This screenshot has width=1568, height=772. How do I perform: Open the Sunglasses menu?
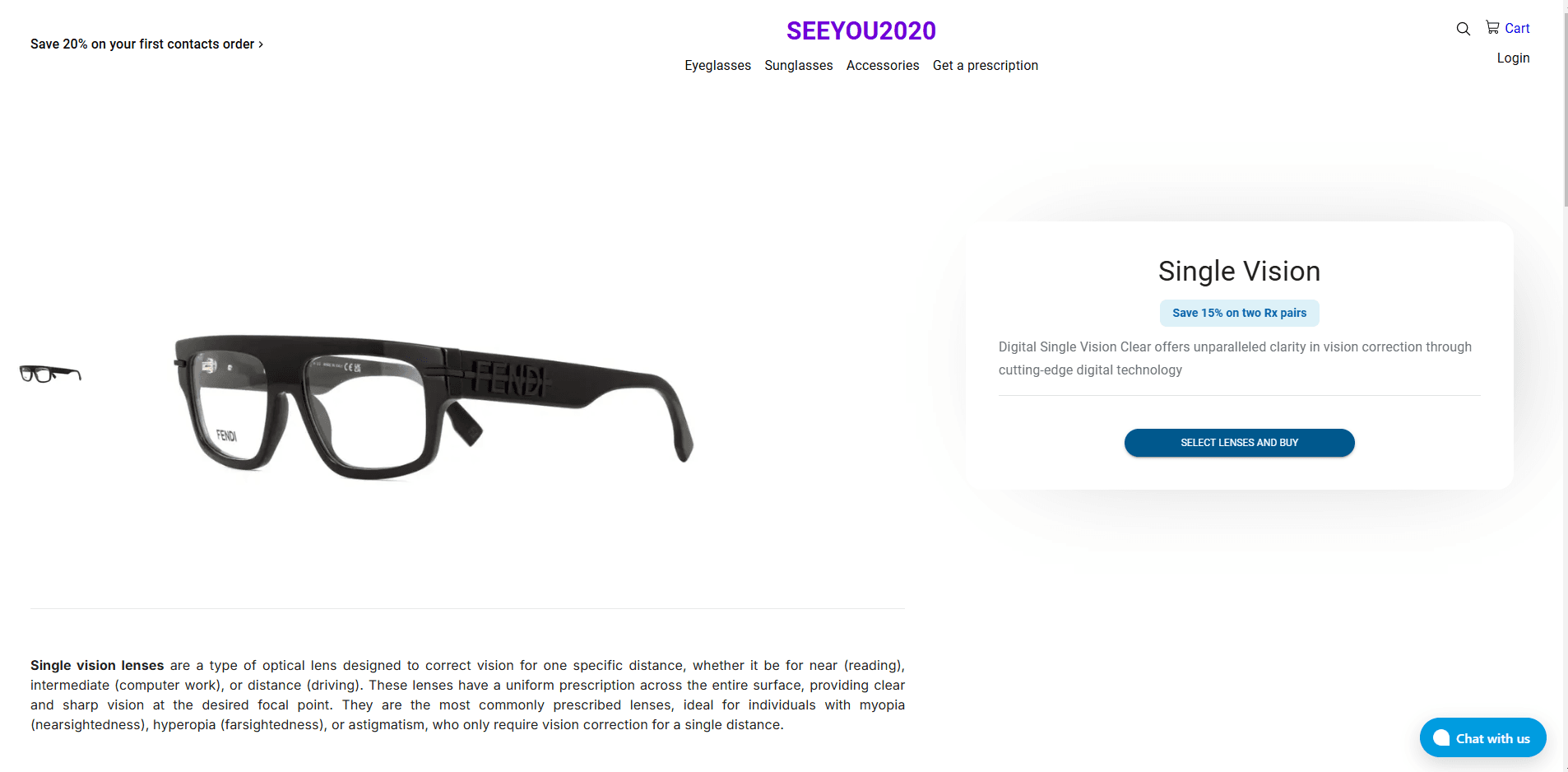tap(798, 65)
